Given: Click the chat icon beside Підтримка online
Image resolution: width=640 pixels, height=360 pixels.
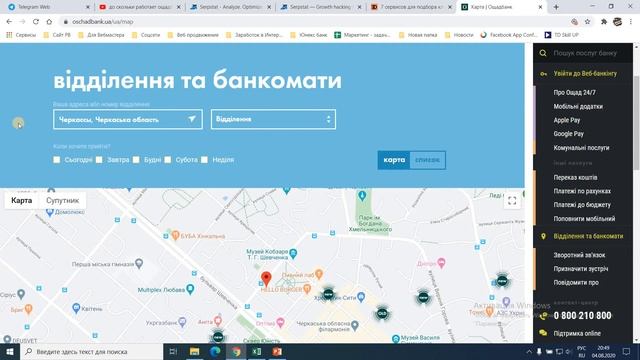Looking at the screenshot, I should pos(543,333).
